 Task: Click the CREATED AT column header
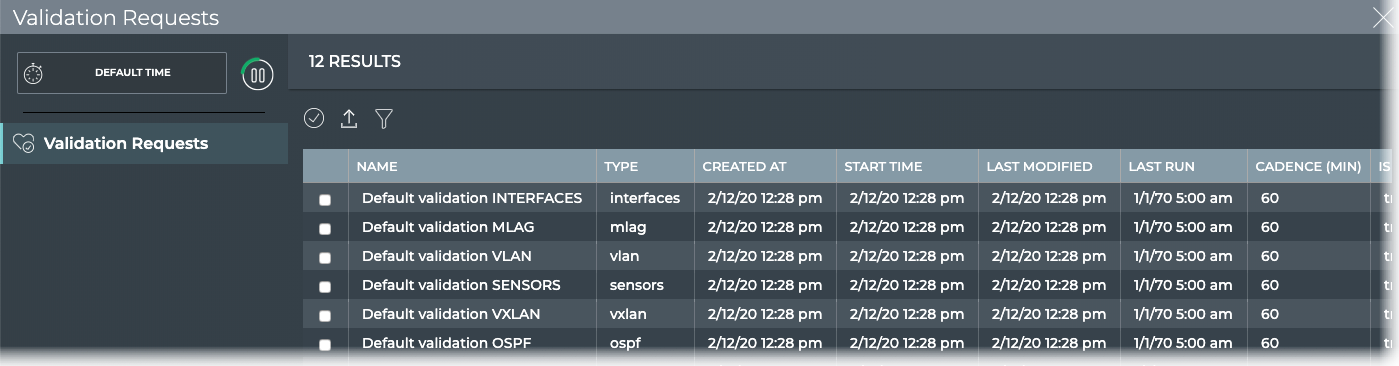(x=745, y=166)
